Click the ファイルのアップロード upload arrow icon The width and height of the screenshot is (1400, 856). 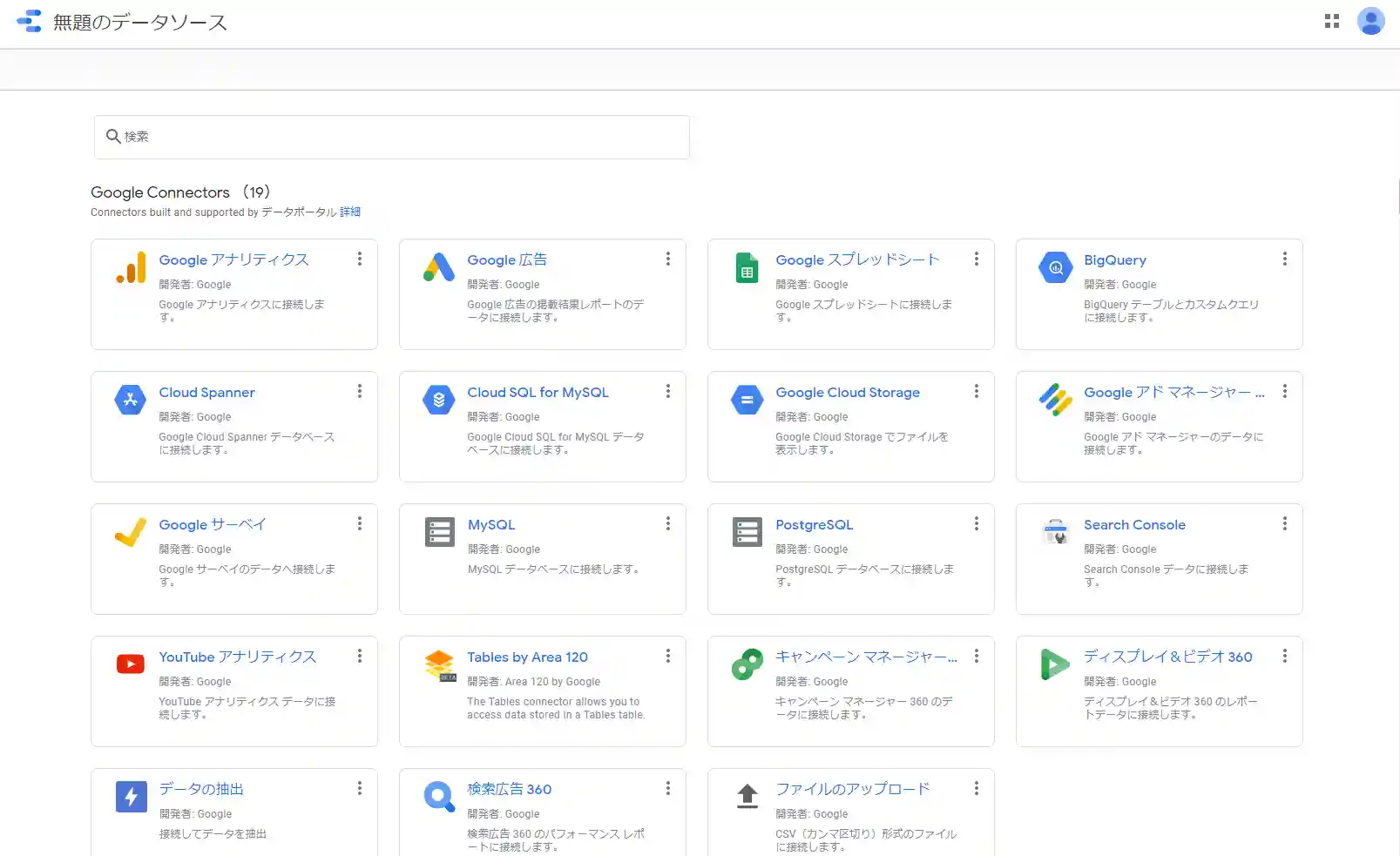point(747,796)
